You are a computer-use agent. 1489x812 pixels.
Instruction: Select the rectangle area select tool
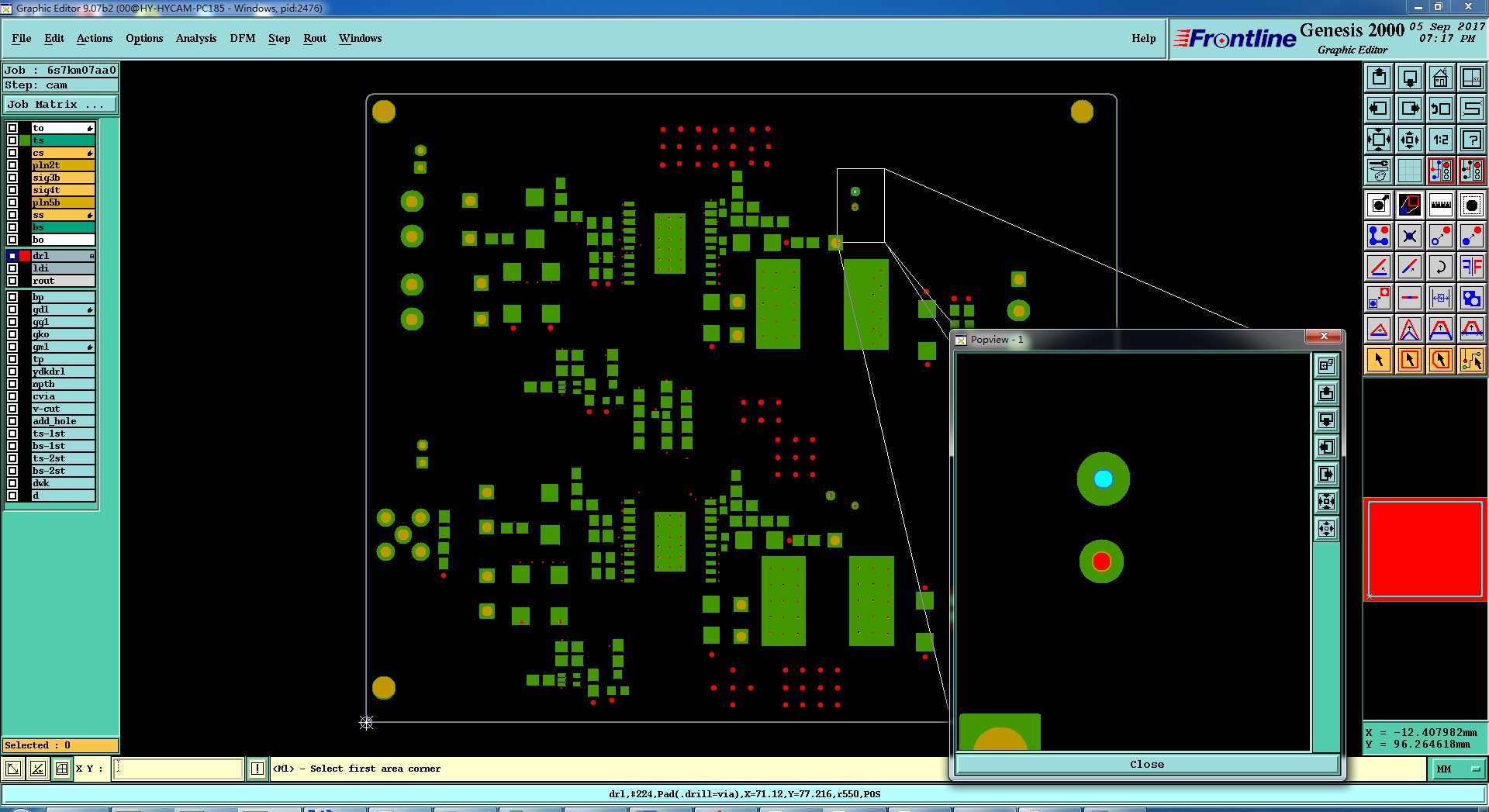pyautogui.click(x=1410, y=360)
